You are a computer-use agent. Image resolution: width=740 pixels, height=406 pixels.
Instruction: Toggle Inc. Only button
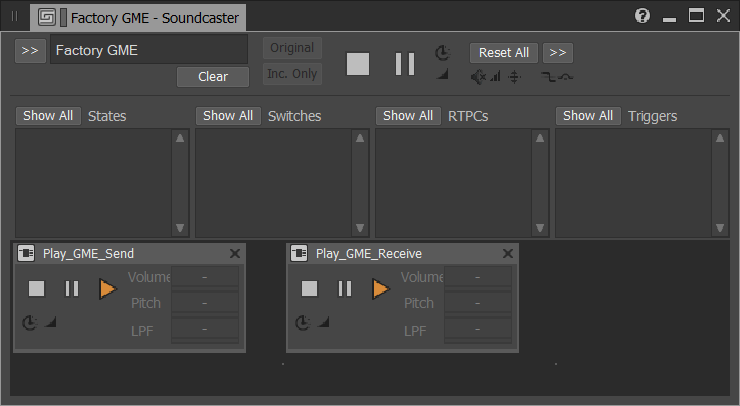point(292,74)
